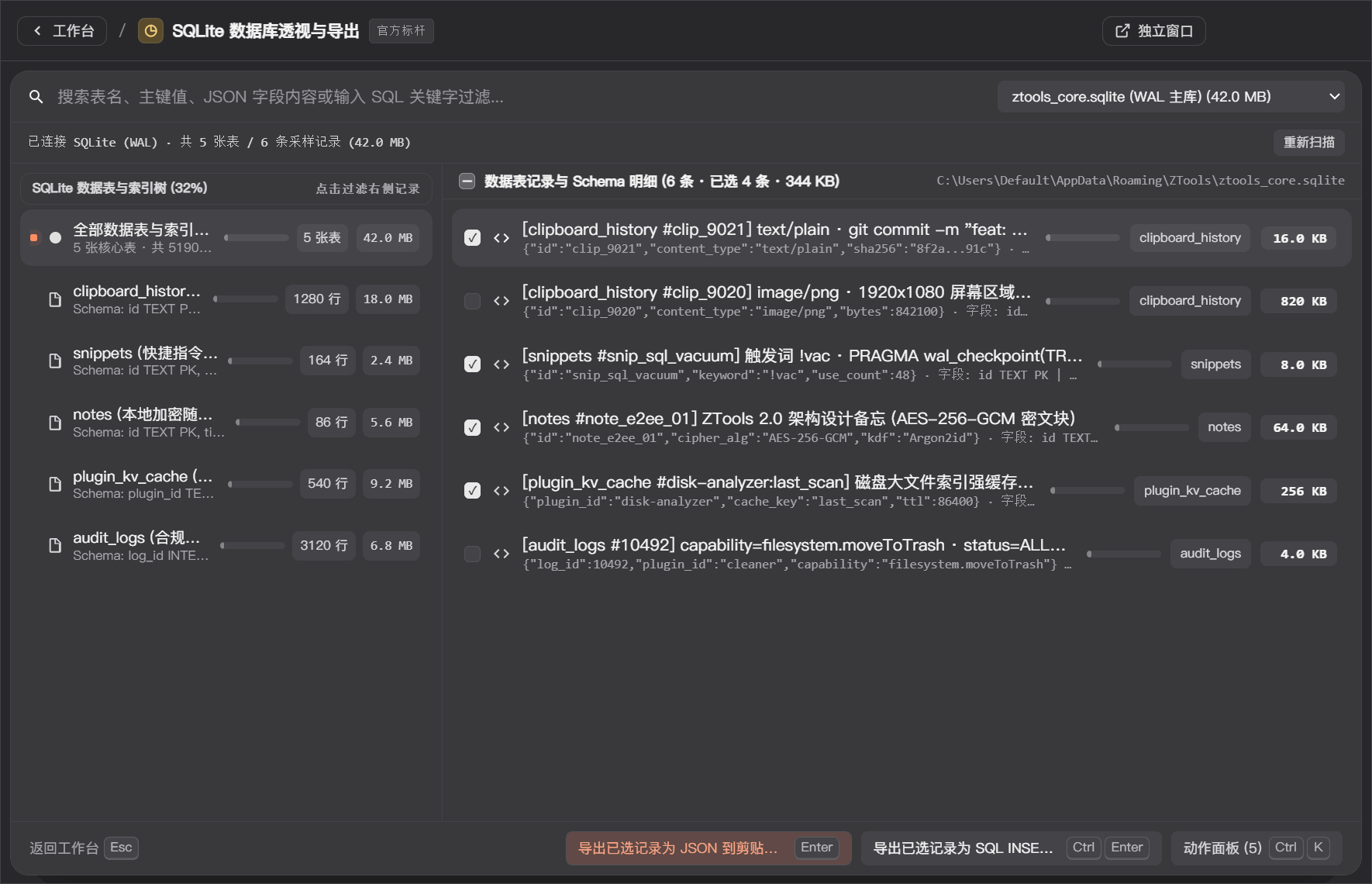Click the clock icon beside SQLite title
The image size is (1372, 884).
pyautogui.click(x=150, y=31)
